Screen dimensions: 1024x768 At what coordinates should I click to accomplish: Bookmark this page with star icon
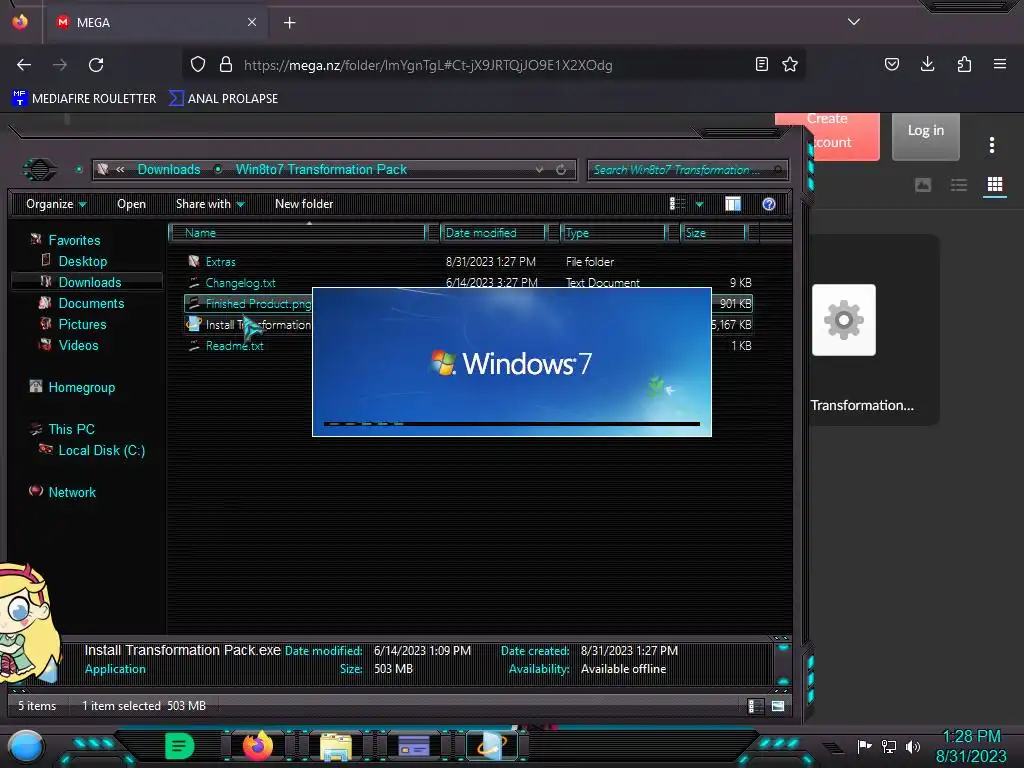[x=790, y=64]
